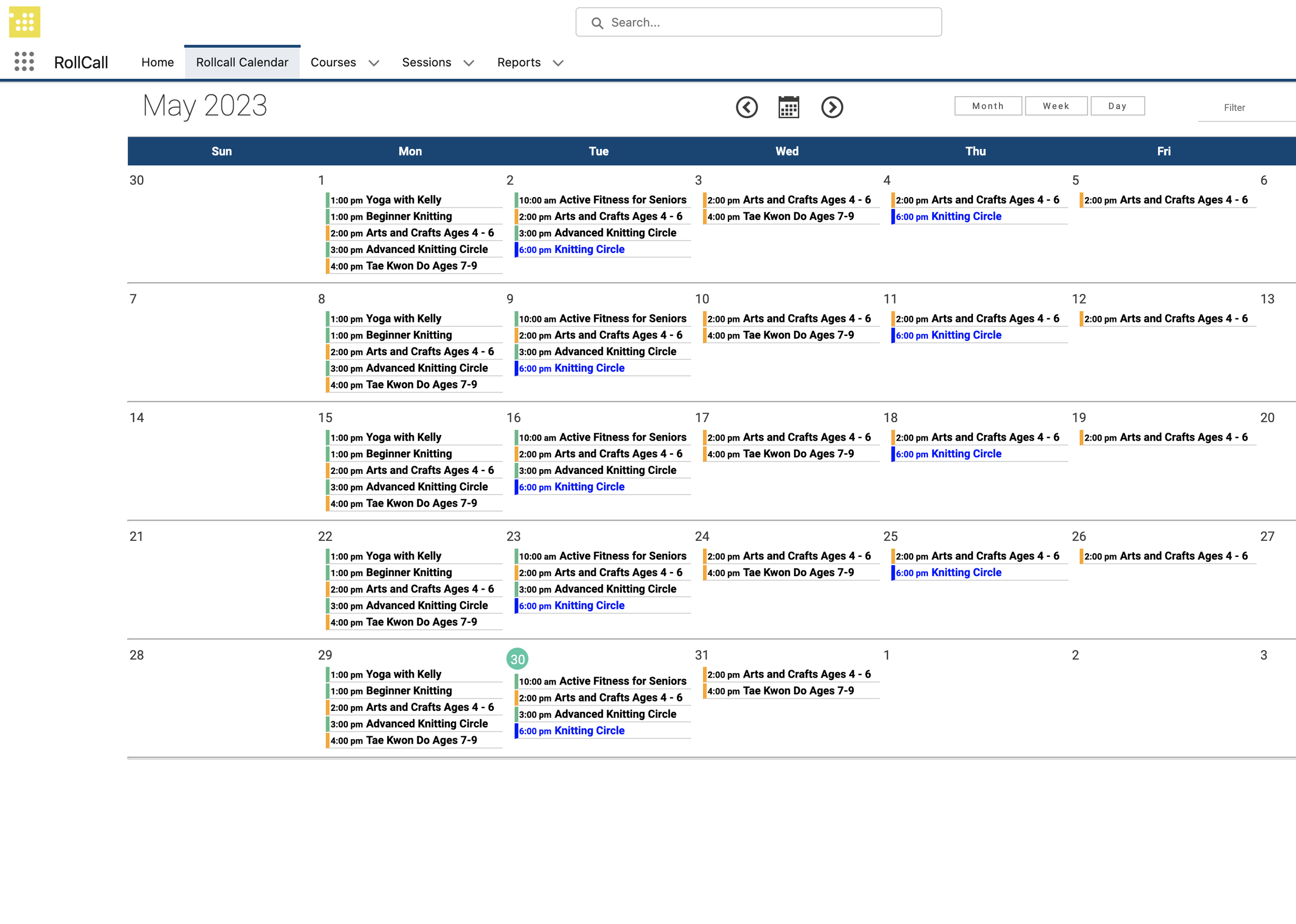Go to previous month arrow

(746, 107)
